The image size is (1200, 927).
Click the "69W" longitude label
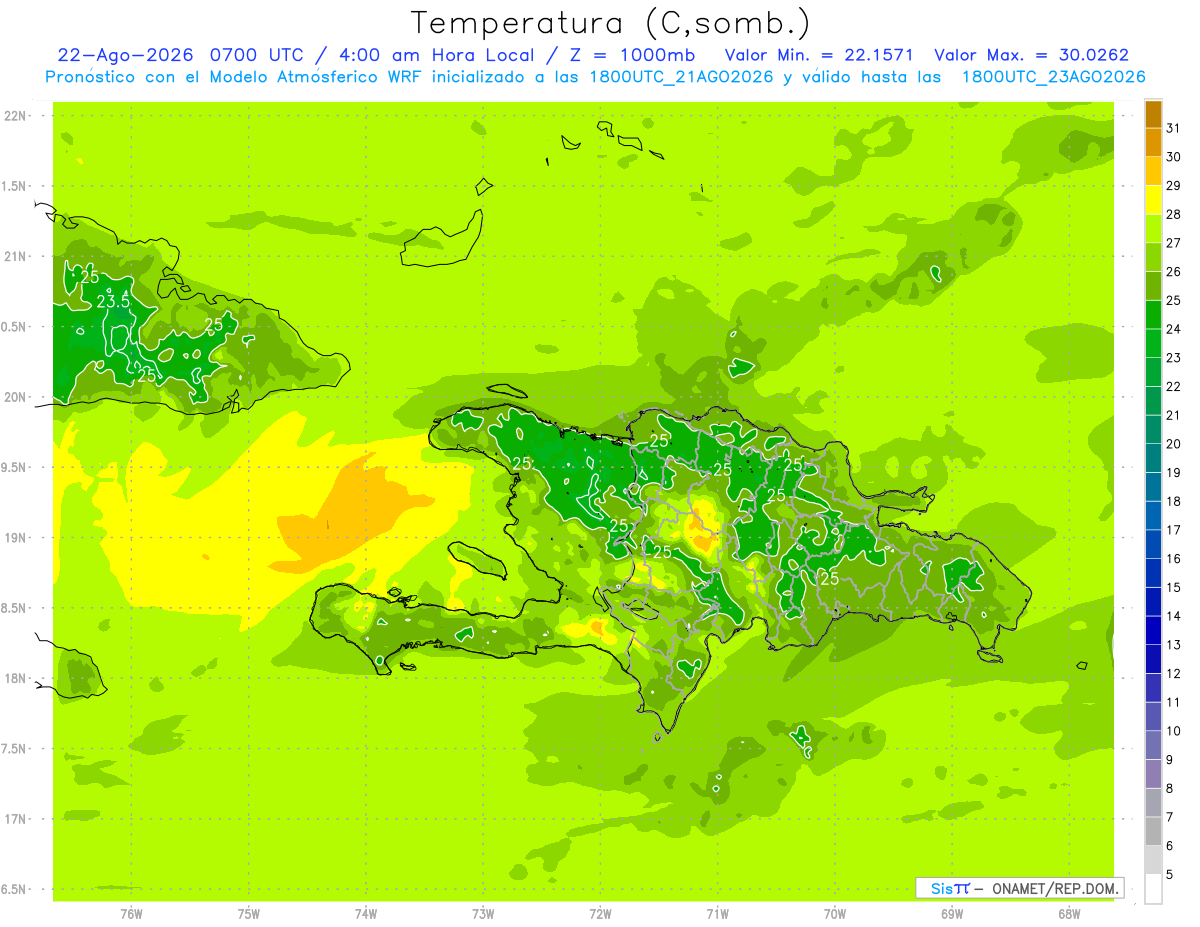click(x=952, y=914)
